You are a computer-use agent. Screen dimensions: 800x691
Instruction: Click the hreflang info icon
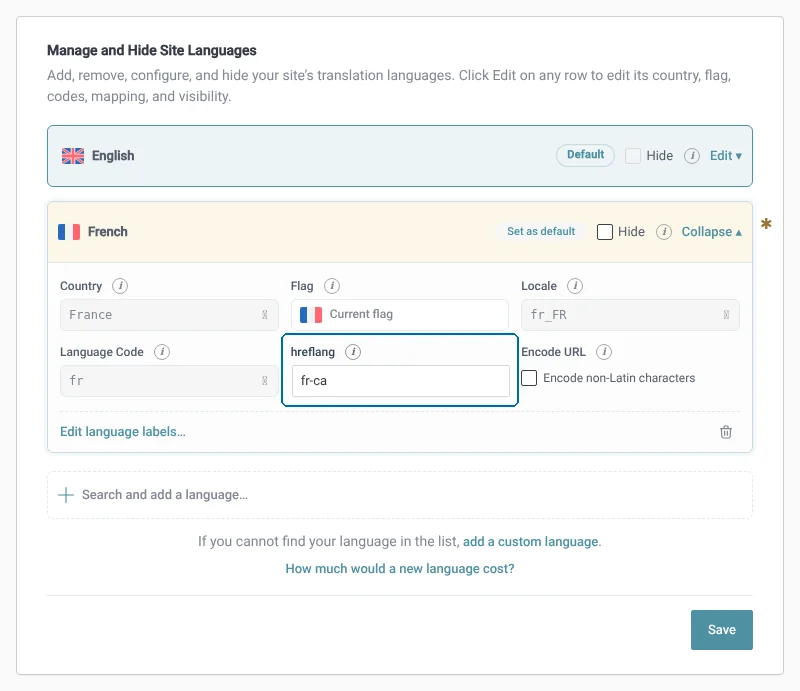pos(353,352)
